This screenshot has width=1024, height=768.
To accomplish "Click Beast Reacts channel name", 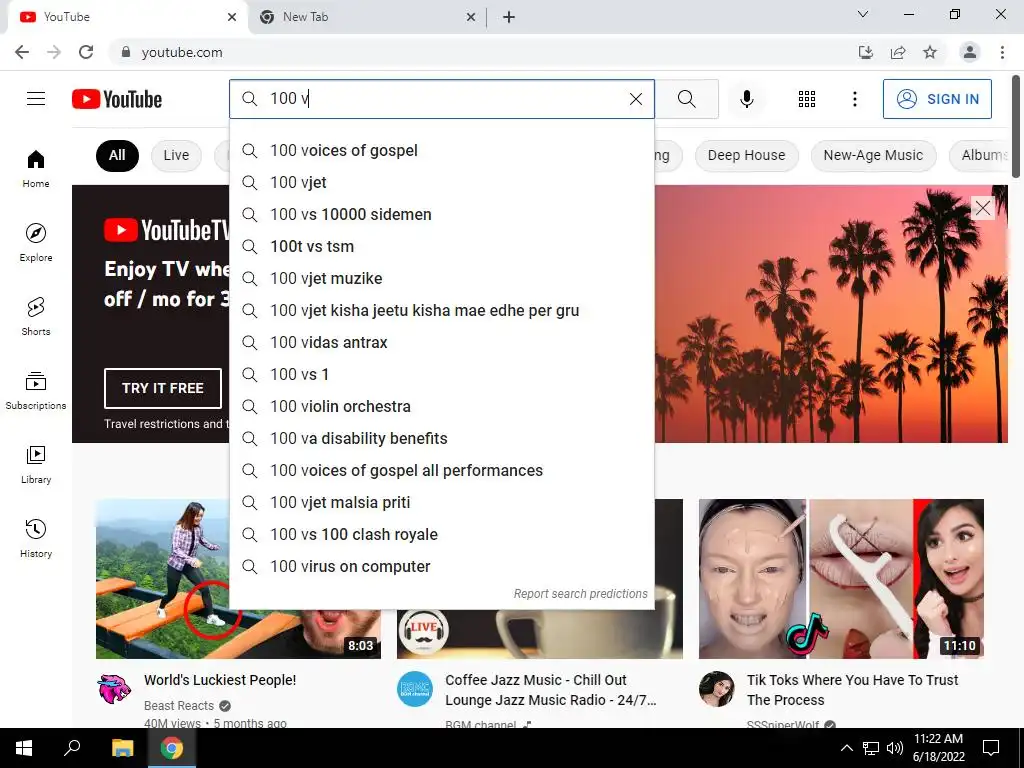I will tap(179, 705).
